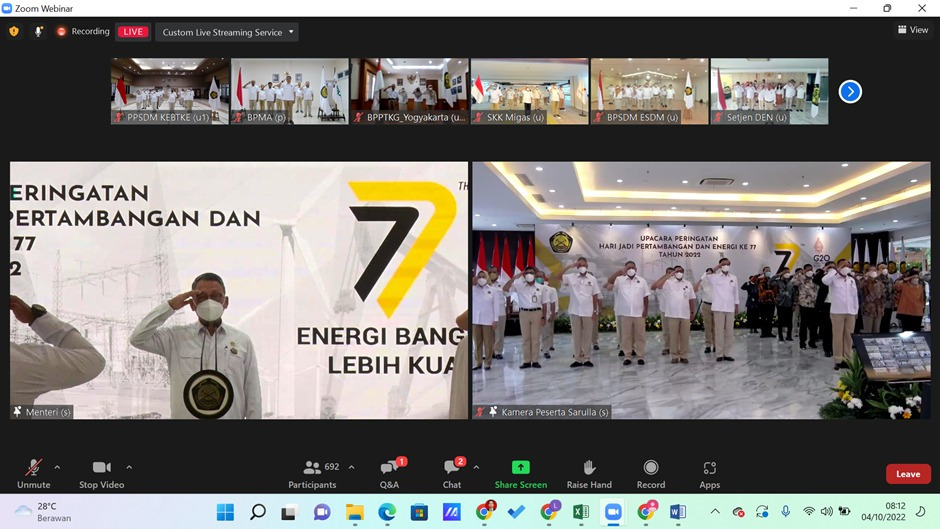Screen dimensions: 940x529
Task: Click the Record icon
Action: tap(651, 467)
